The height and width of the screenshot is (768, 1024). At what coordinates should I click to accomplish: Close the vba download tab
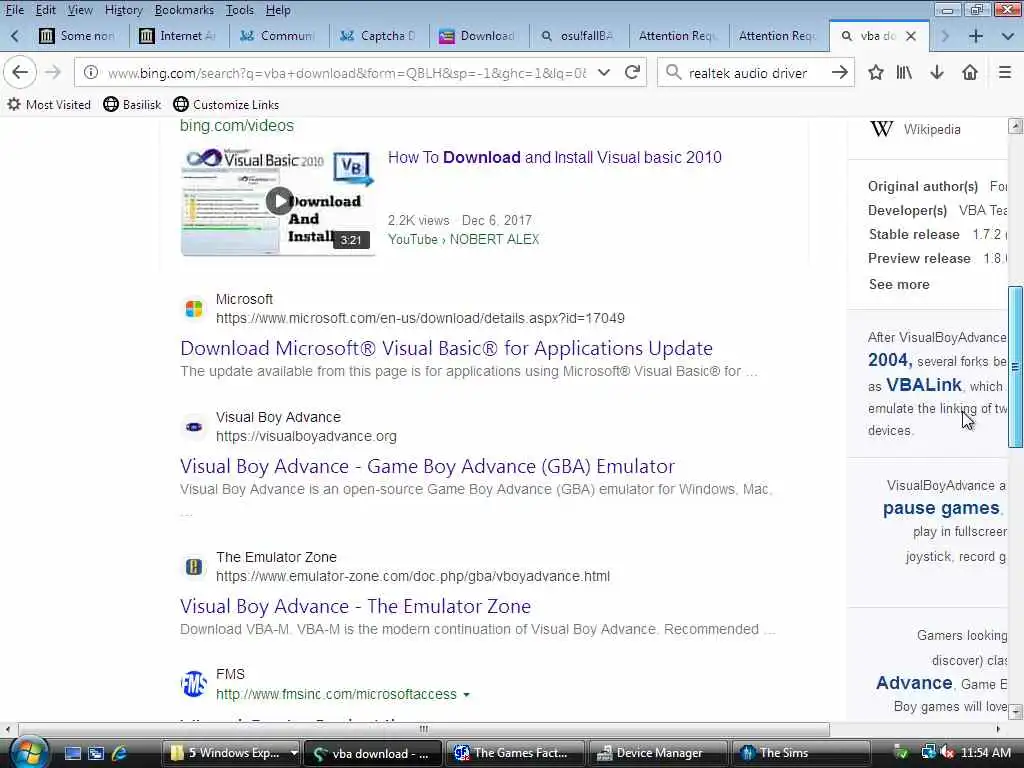[x=911, y=36]
